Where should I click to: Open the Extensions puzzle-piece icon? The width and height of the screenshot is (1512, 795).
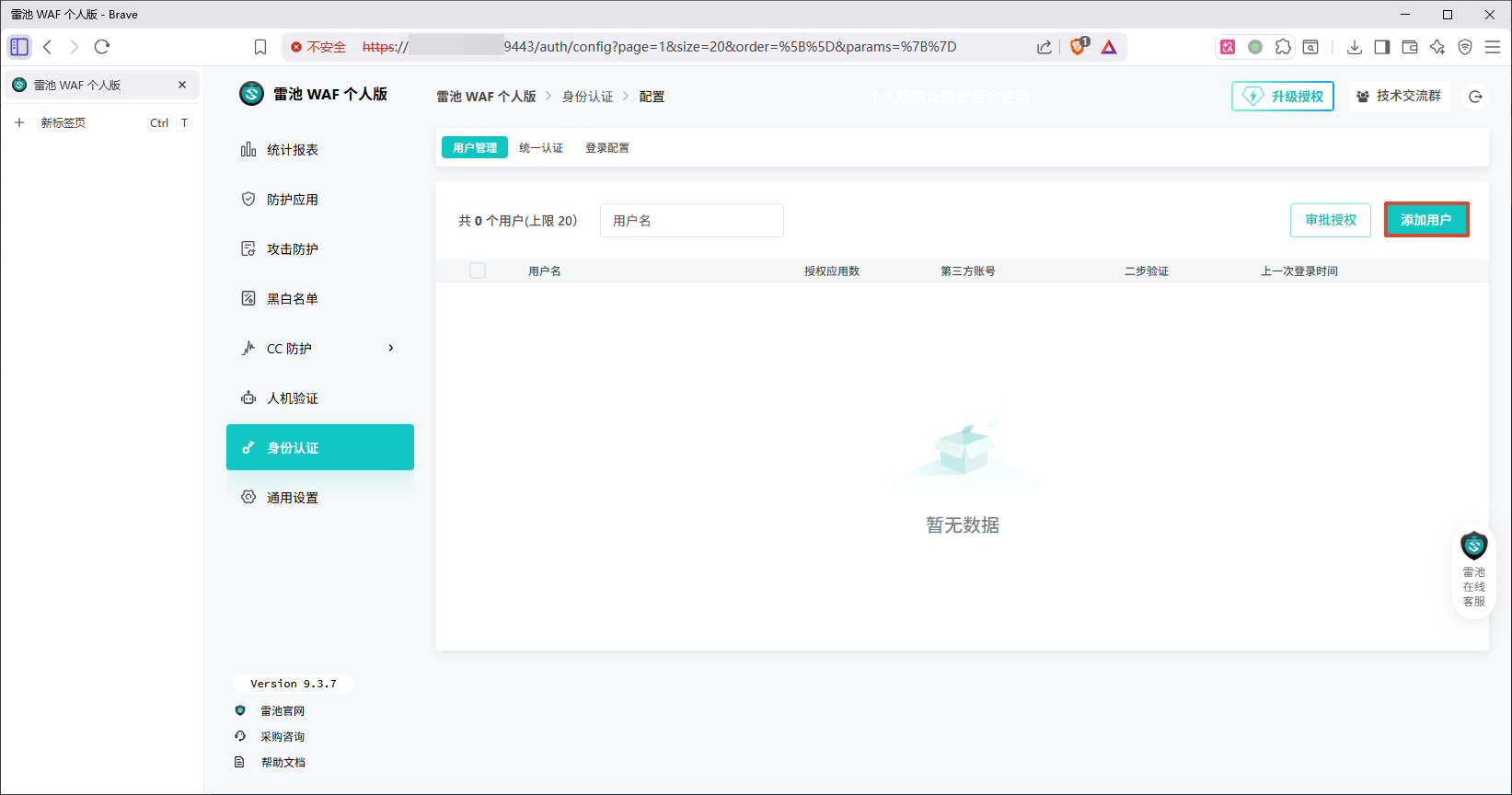1283,47
